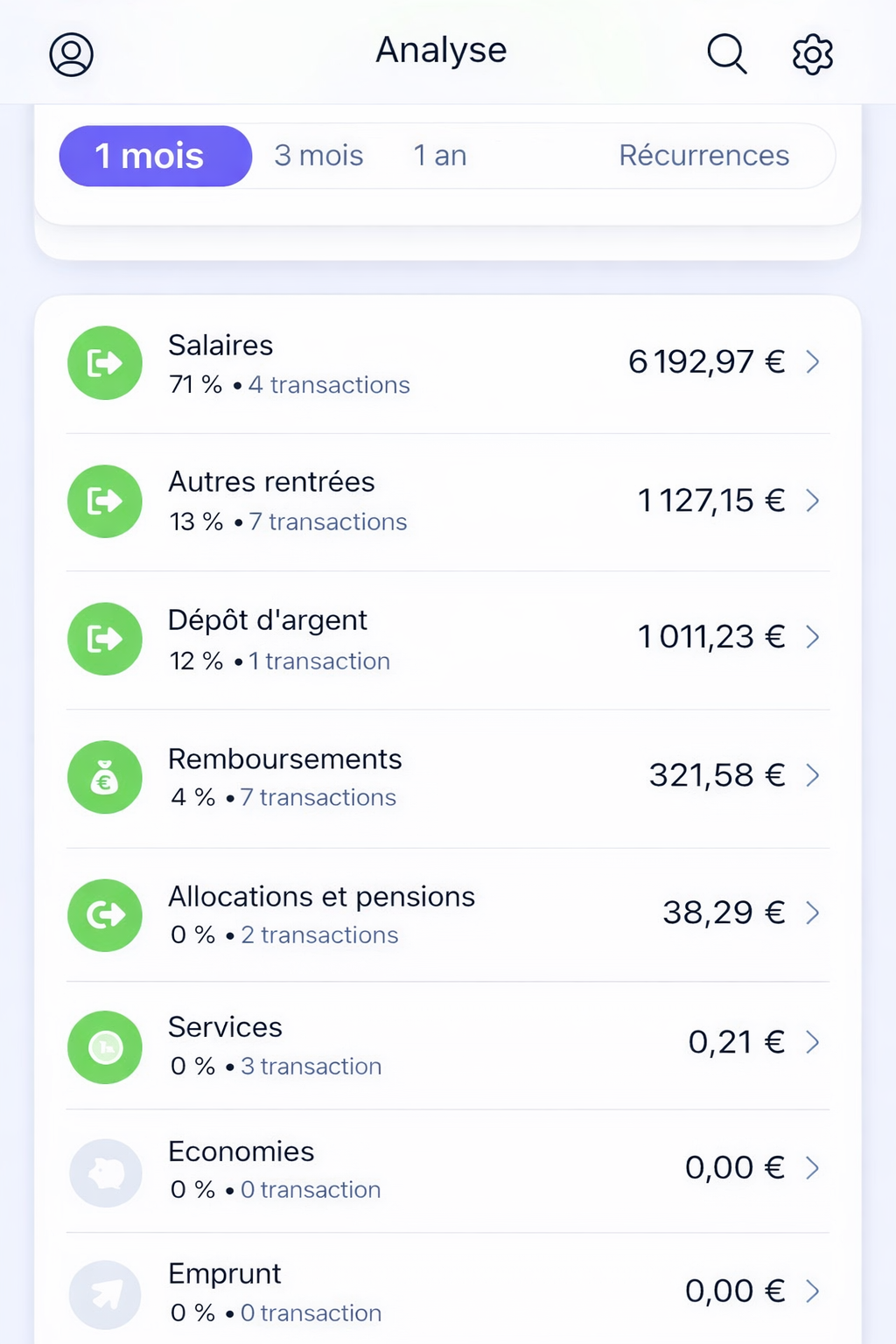
Task: Switch to the 1 an period
Action: coord(440,156)
